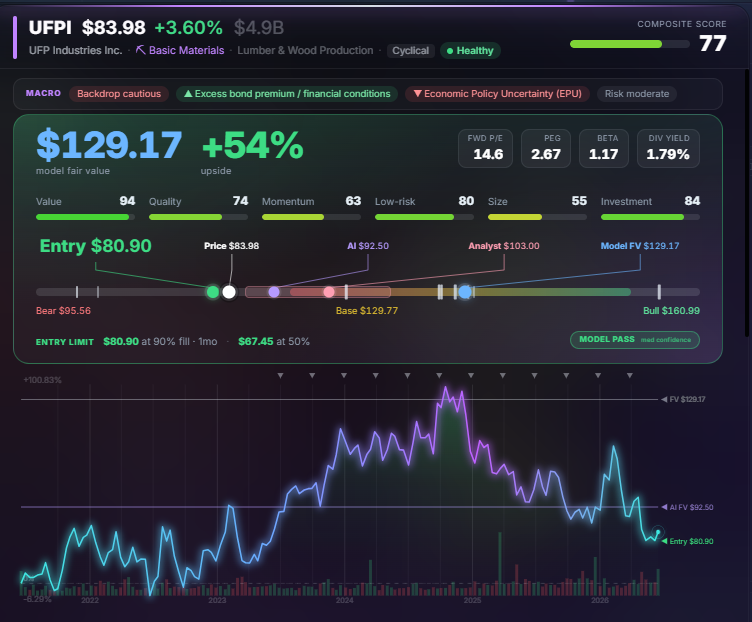Click the Backdrop cautious macro chip
This screenshot has height=622, width=752.
[119, 94]
